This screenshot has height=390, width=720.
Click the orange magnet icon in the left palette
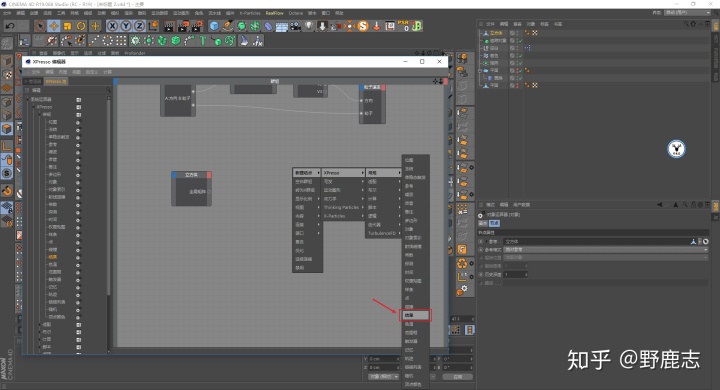coord(7,190)
